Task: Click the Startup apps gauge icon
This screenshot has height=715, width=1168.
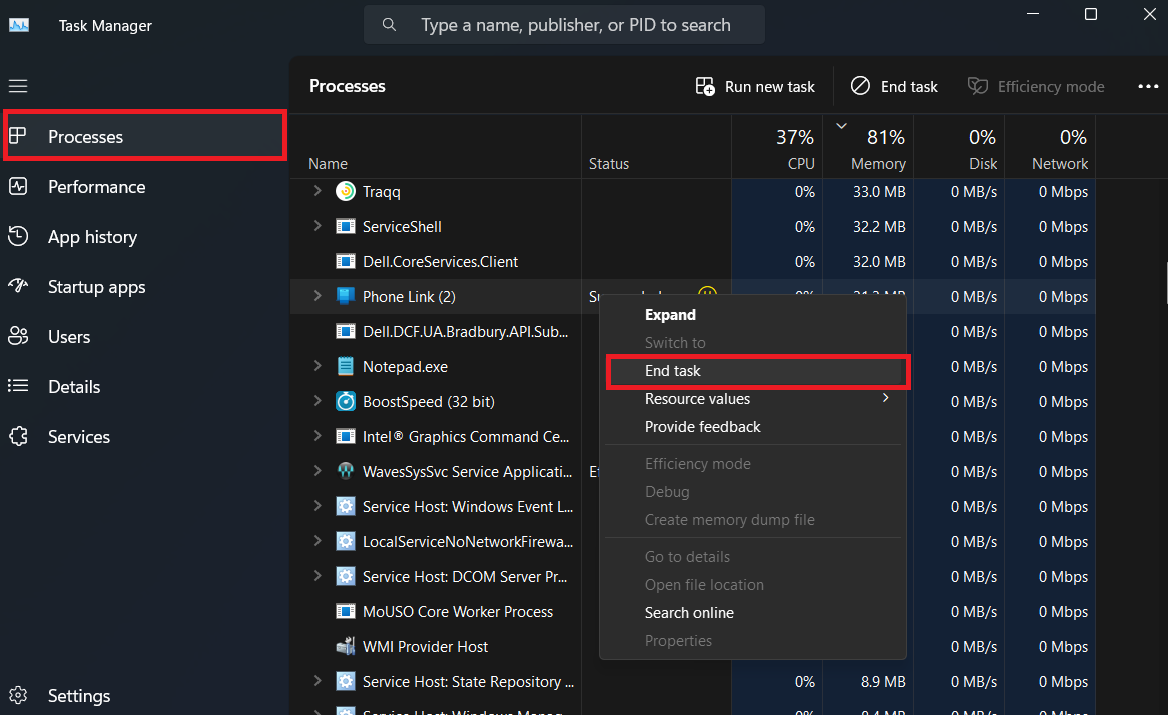Action: point(18,286)
